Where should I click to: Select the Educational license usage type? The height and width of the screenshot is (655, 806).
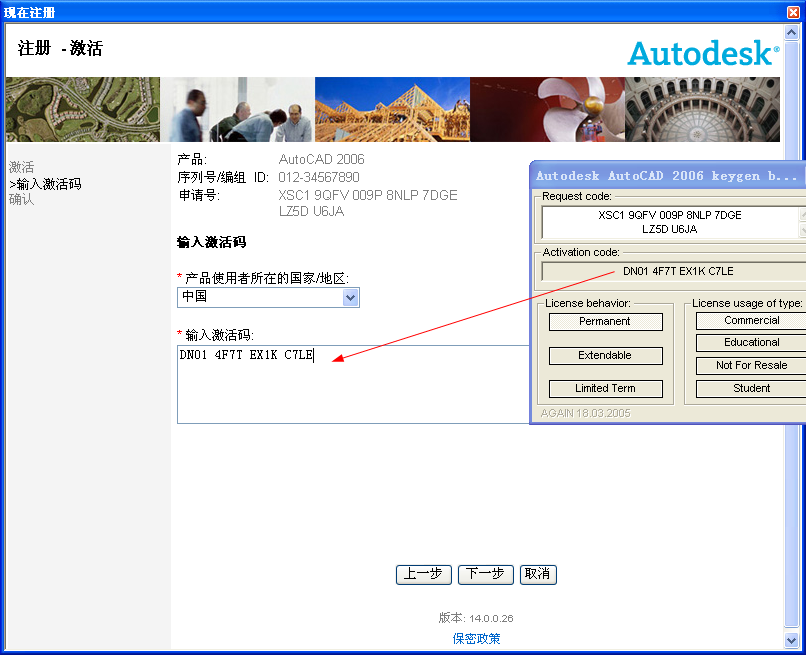750,343
